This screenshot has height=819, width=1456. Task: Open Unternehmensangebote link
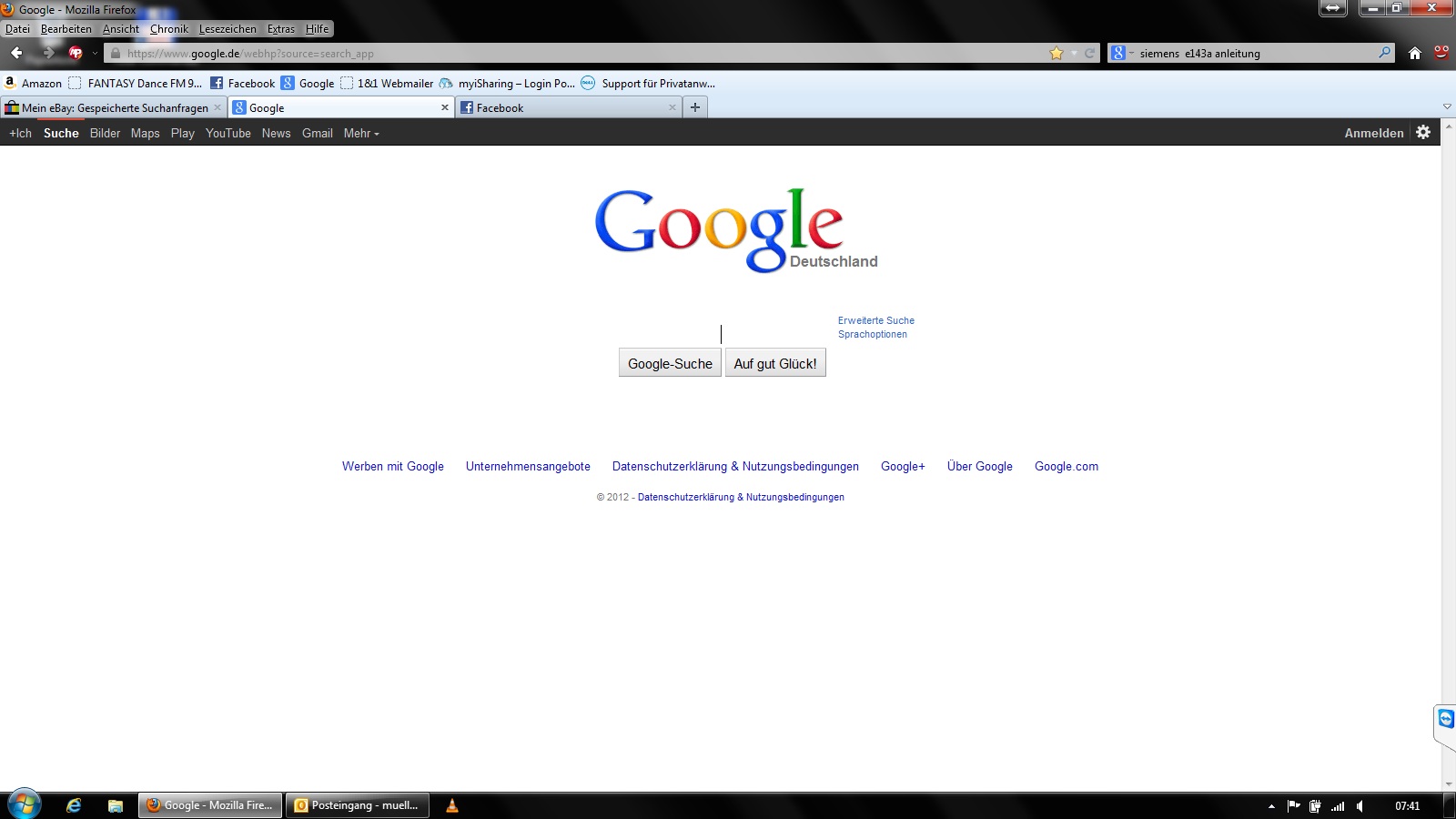pyautogui.click(x=528, y=466)
